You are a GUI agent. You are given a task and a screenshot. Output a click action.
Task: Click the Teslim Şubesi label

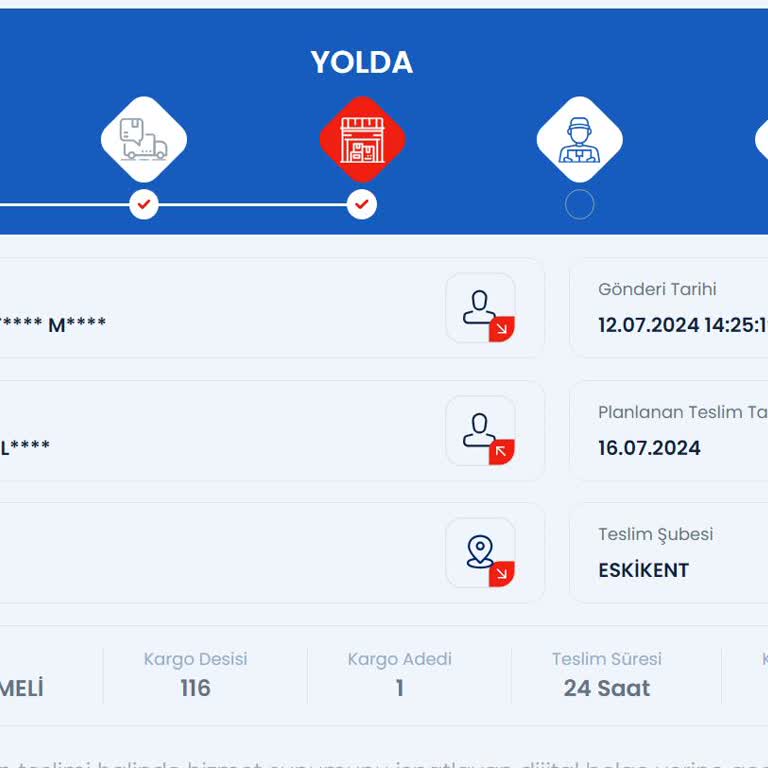pos(655,534)
